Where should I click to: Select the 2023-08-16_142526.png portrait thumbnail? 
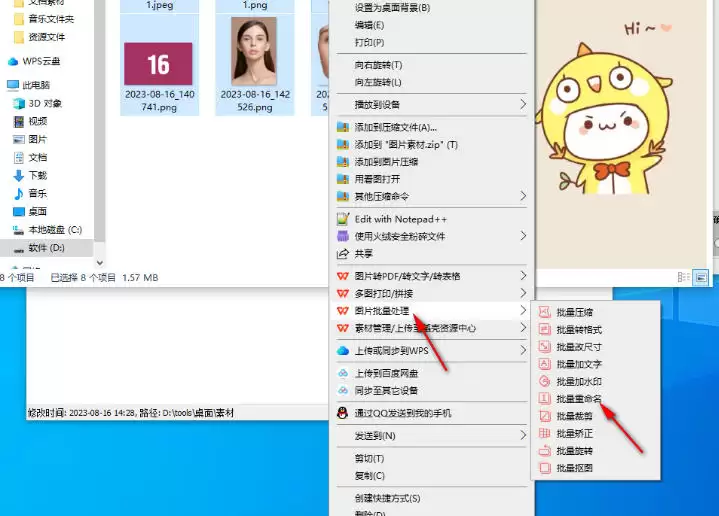[254, 51]
